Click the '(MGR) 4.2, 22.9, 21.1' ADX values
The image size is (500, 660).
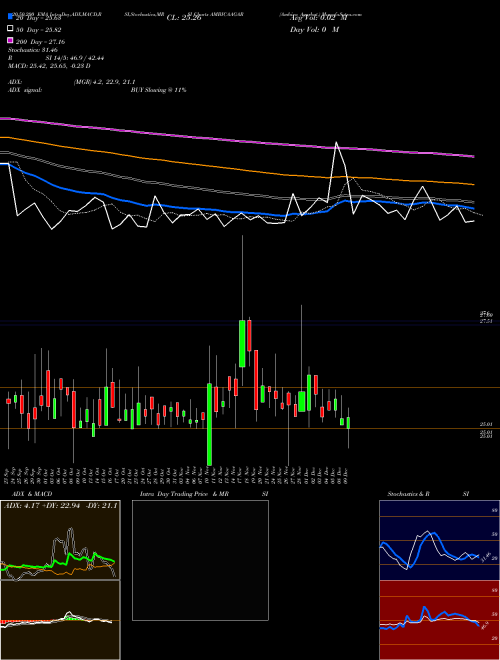104,82
